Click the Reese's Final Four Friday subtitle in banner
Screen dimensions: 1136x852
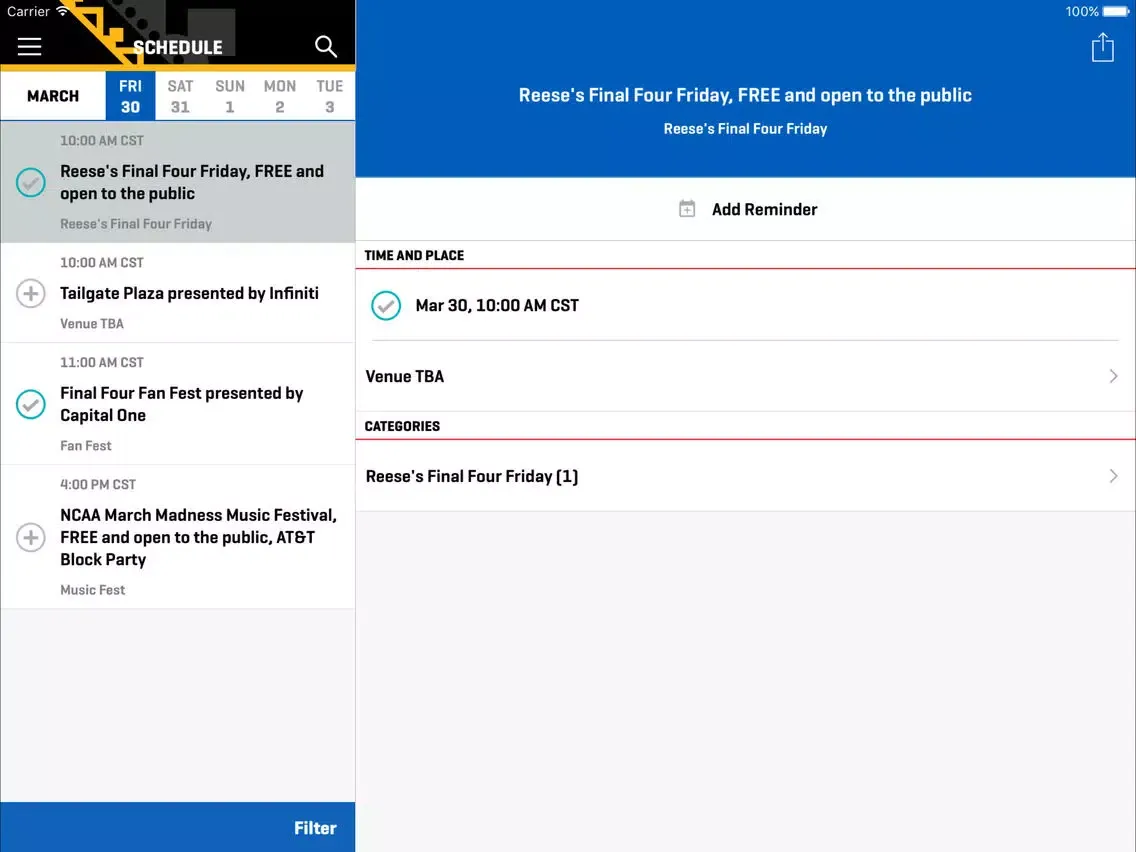(746, 129)
